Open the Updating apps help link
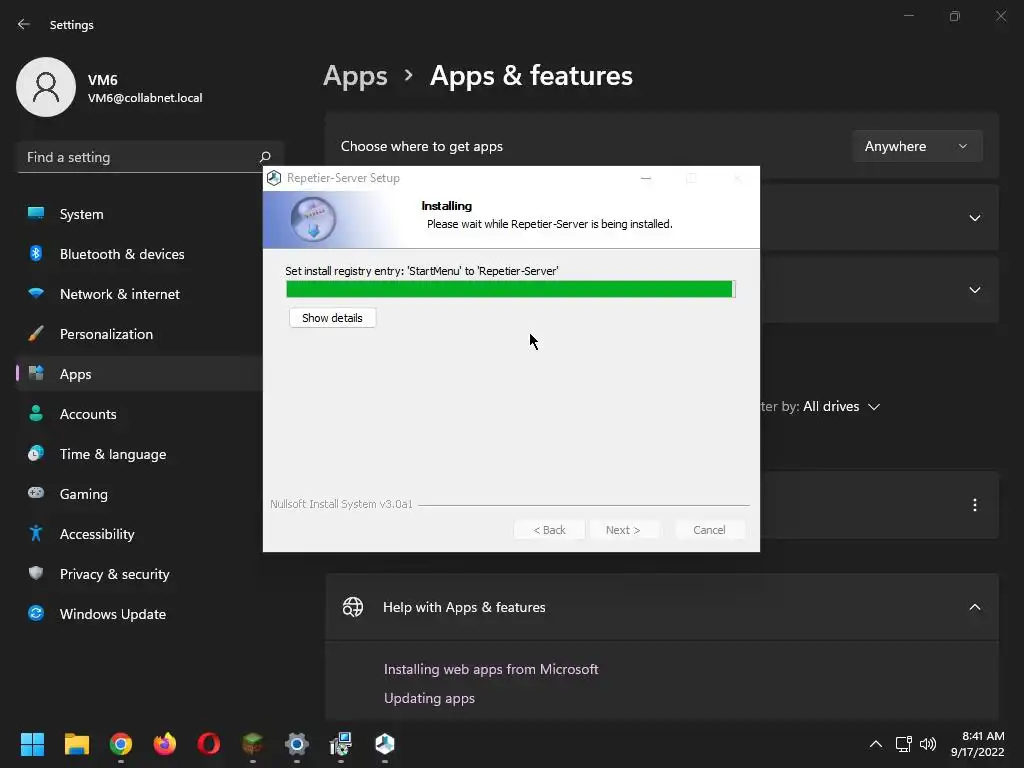 click(429, 698)
